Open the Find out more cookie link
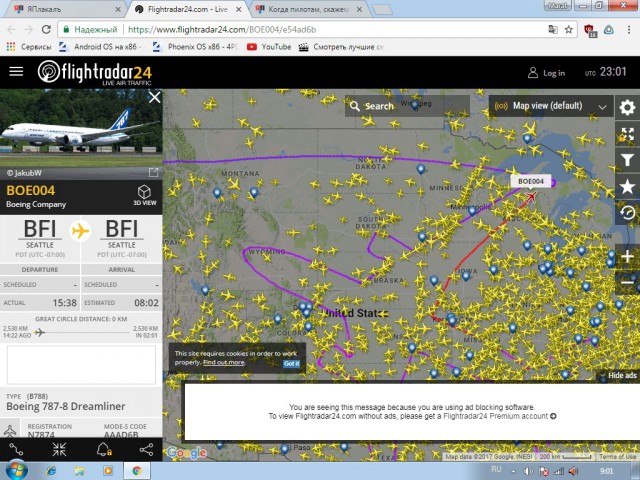The height and width of the screenshot is (480, 640). tap(224, 362)
